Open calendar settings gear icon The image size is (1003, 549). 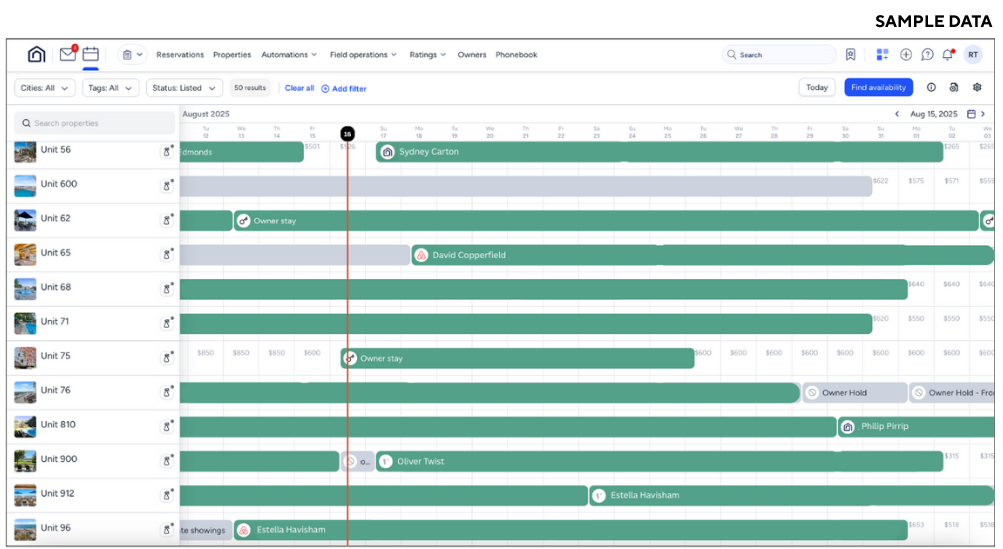(977, 88)
